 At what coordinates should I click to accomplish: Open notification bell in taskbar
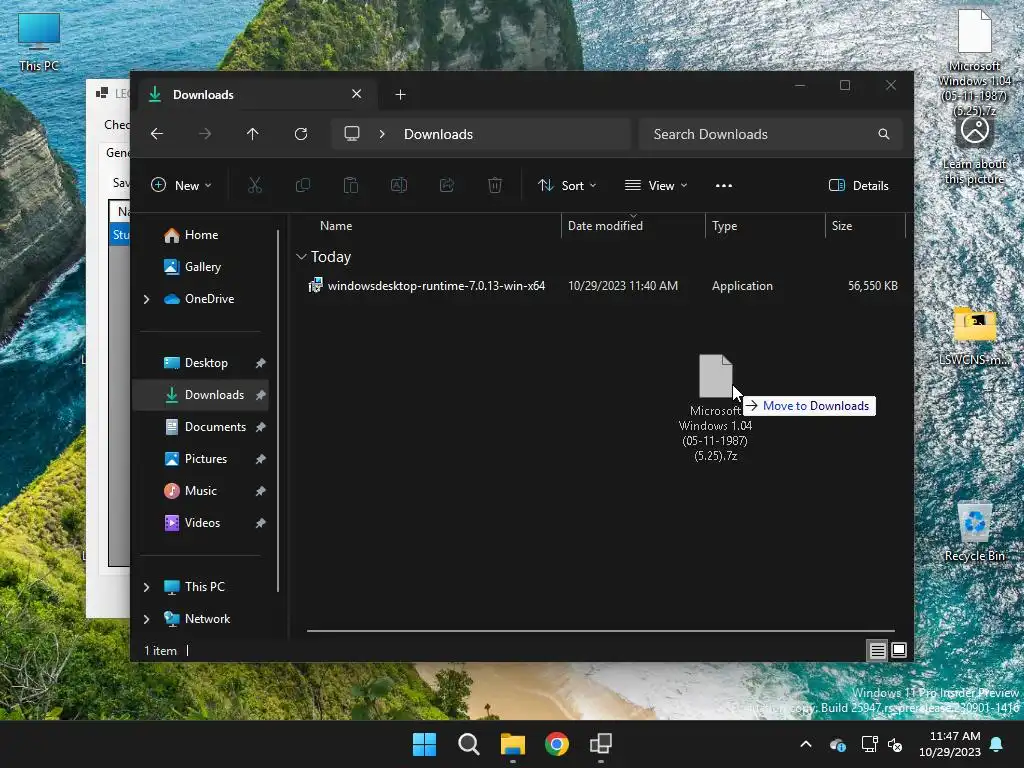tap(997, 744)
